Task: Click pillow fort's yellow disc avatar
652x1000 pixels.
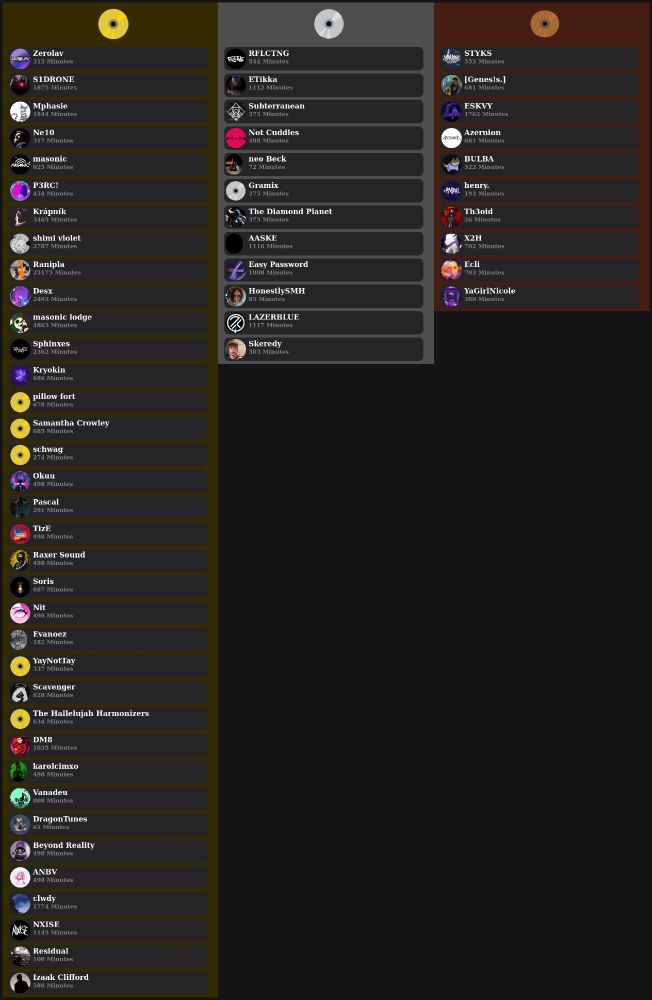Action: (x=20, y=402)
